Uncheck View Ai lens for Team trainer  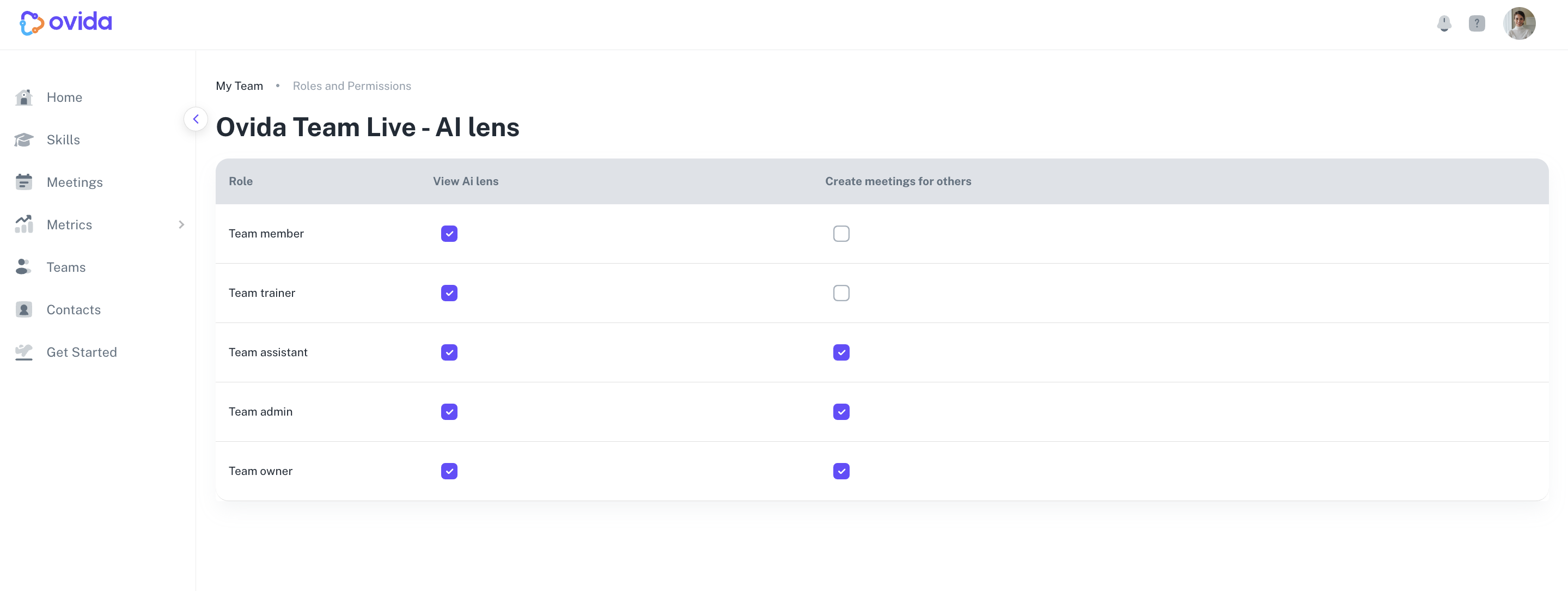click(449, 294)
